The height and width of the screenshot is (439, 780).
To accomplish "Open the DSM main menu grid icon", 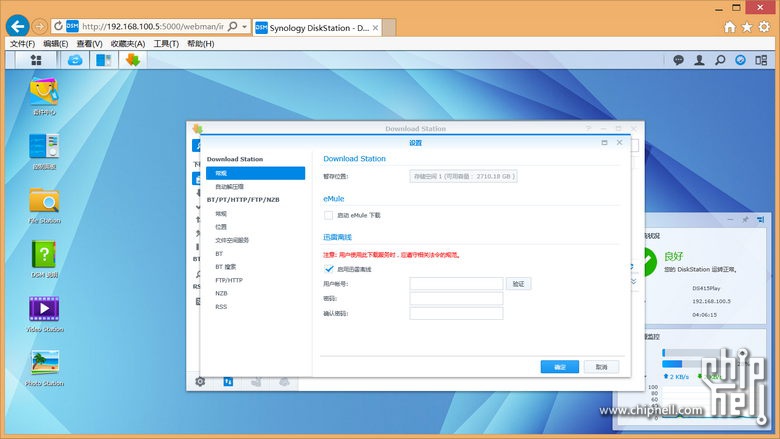I will pyautogui.click(x=36, y=60).
